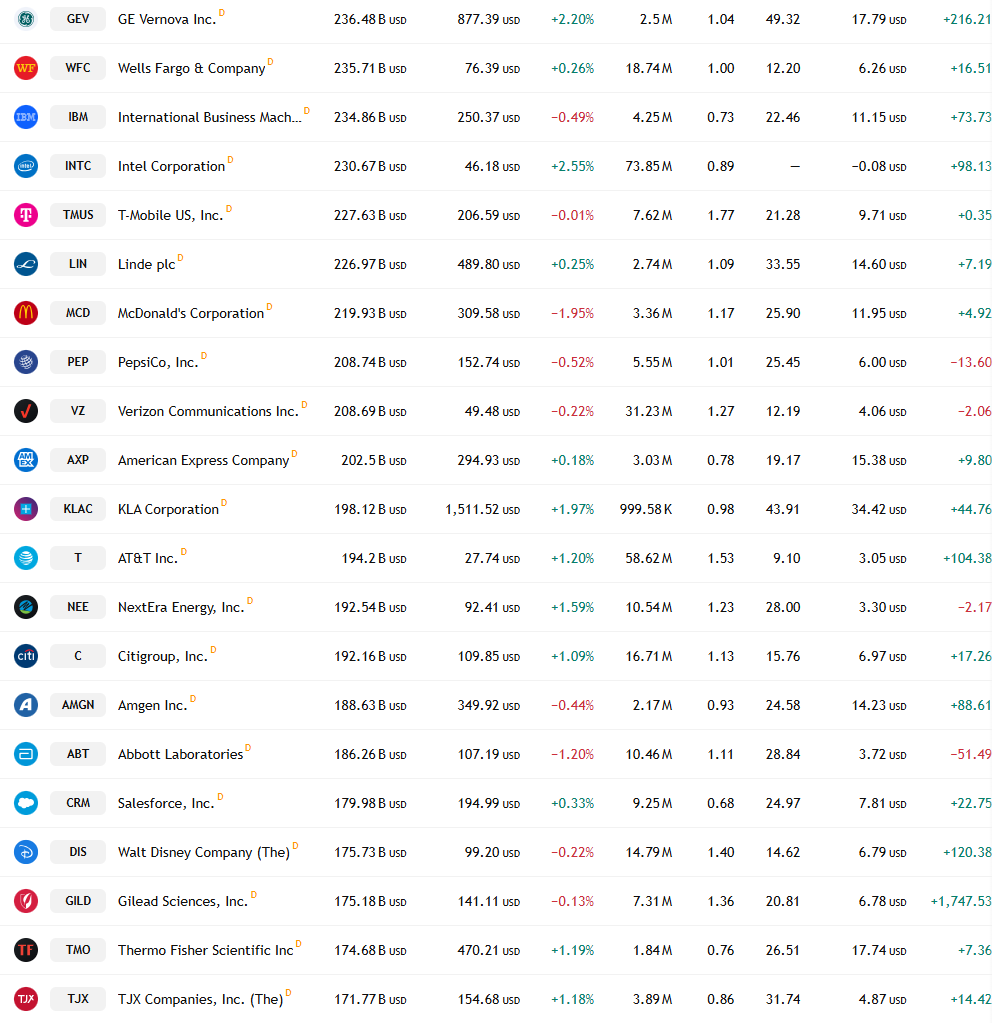Select KLA EPS 34.42 USD
This screenshot has height=1023, width=992.
878,509
